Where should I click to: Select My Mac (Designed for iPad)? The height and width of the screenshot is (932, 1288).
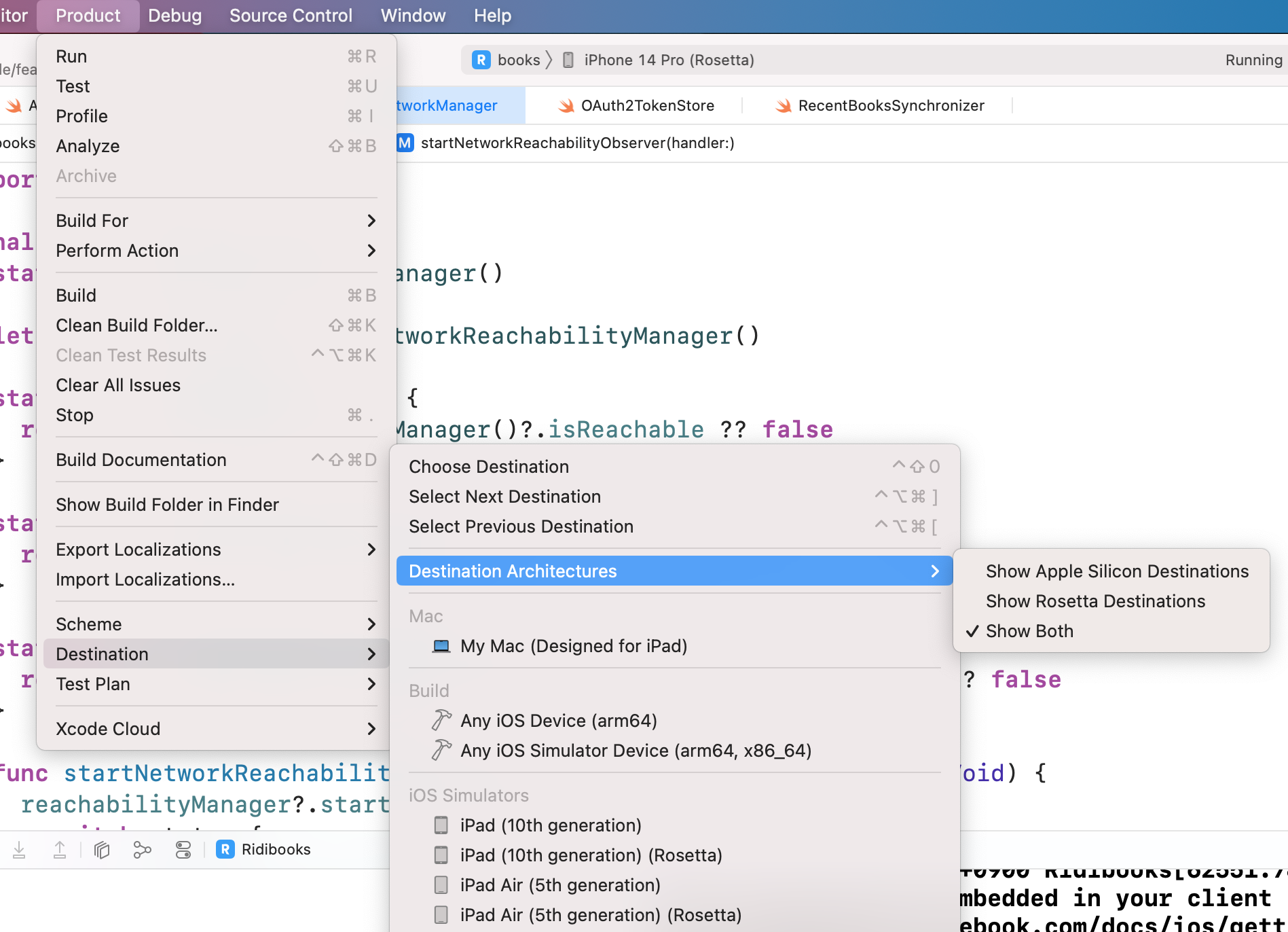[574, 646]
